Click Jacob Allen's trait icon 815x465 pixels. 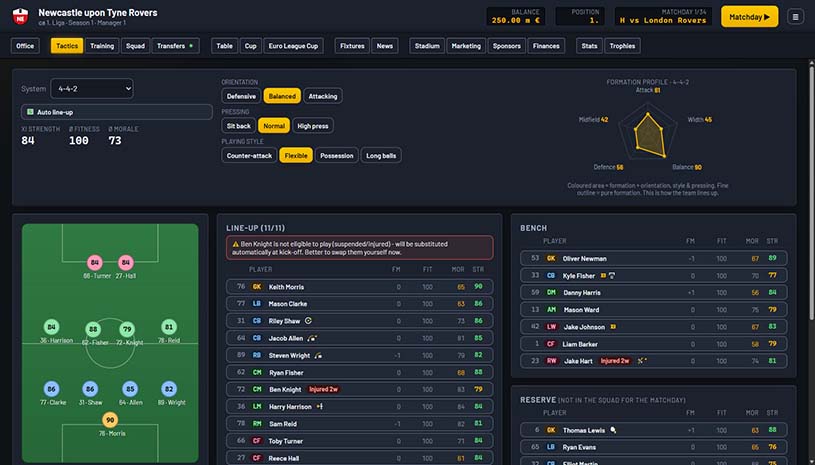click(x=312, y=338)
